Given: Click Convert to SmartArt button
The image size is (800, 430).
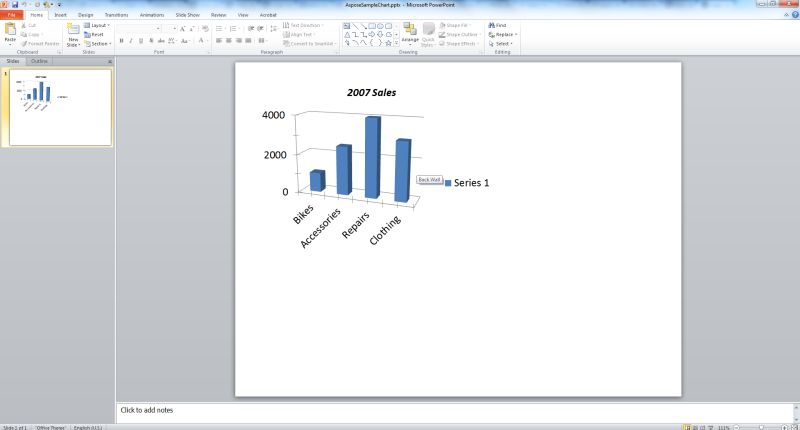Looking at the screenshot, I should coord(310,44).
